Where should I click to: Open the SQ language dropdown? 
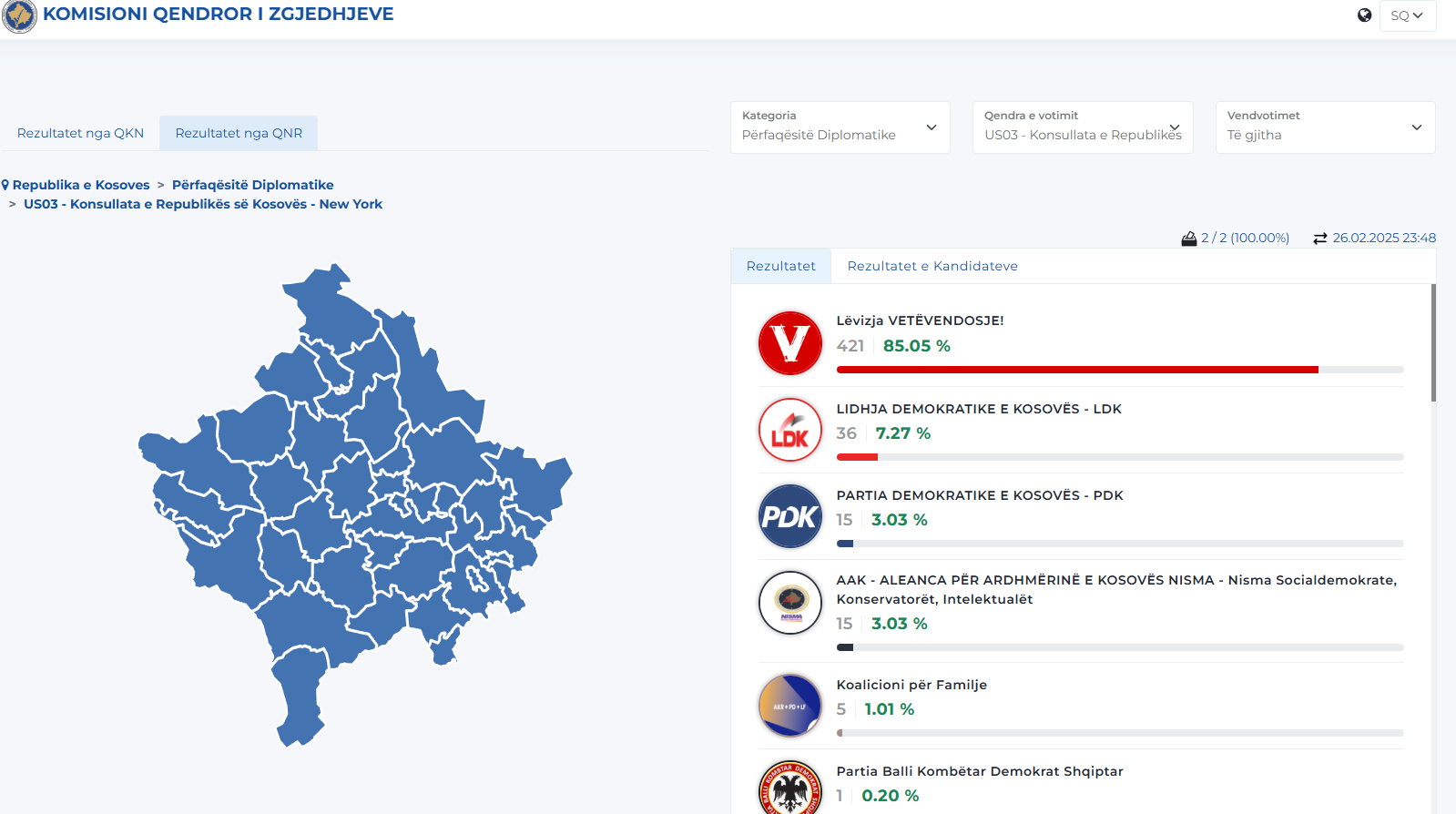click(1407, 15)
